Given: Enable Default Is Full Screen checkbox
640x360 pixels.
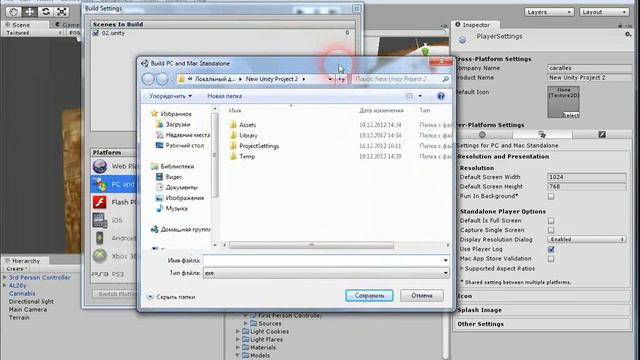Looking at the screenshot, I should tap(551, 221).
